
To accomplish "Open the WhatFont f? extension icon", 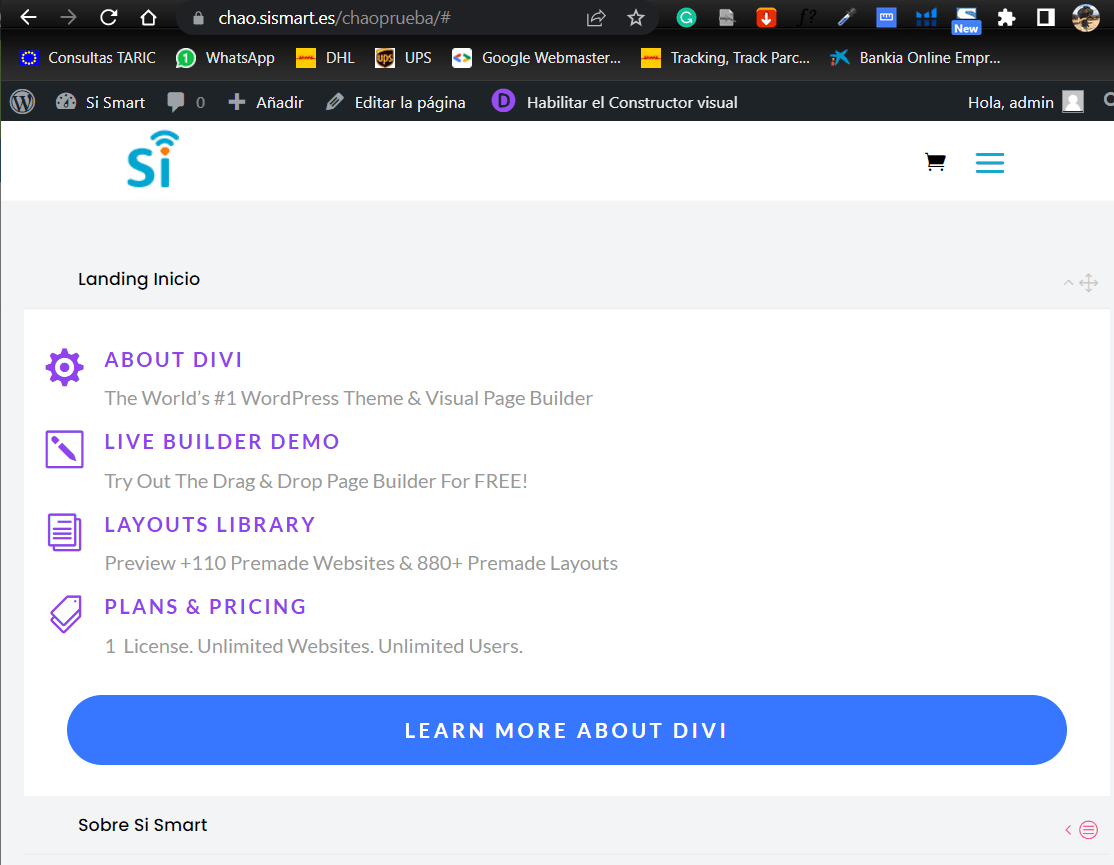I will click(x=806, y=18).
